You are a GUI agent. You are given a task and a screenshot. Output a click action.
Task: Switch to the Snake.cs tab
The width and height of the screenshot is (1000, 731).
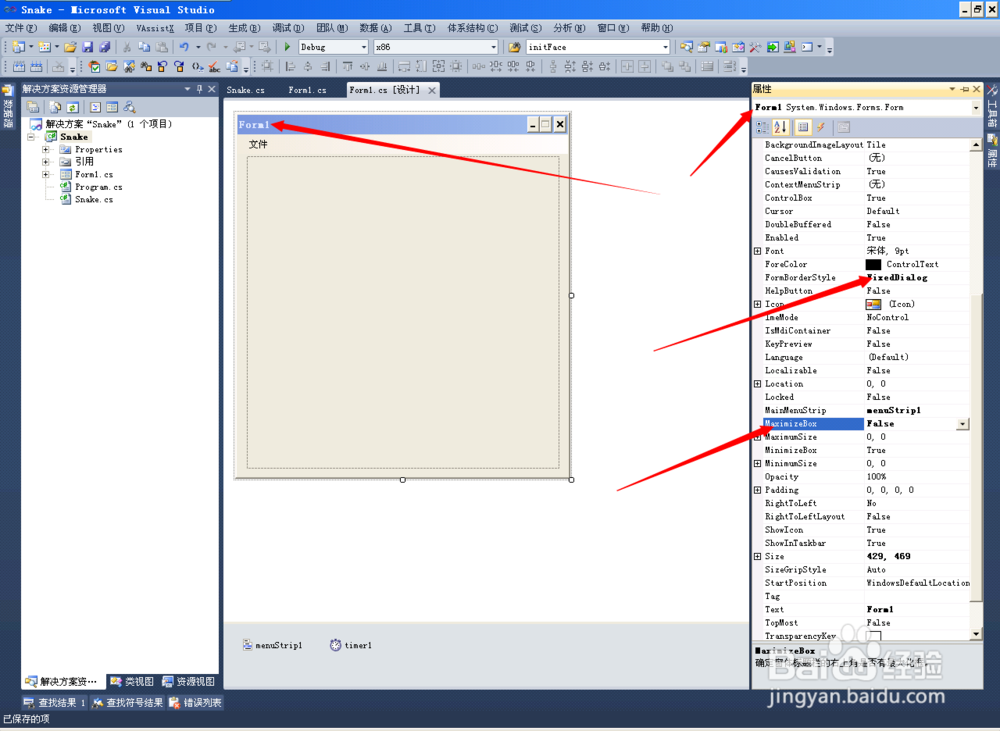(x=246, y=91)
